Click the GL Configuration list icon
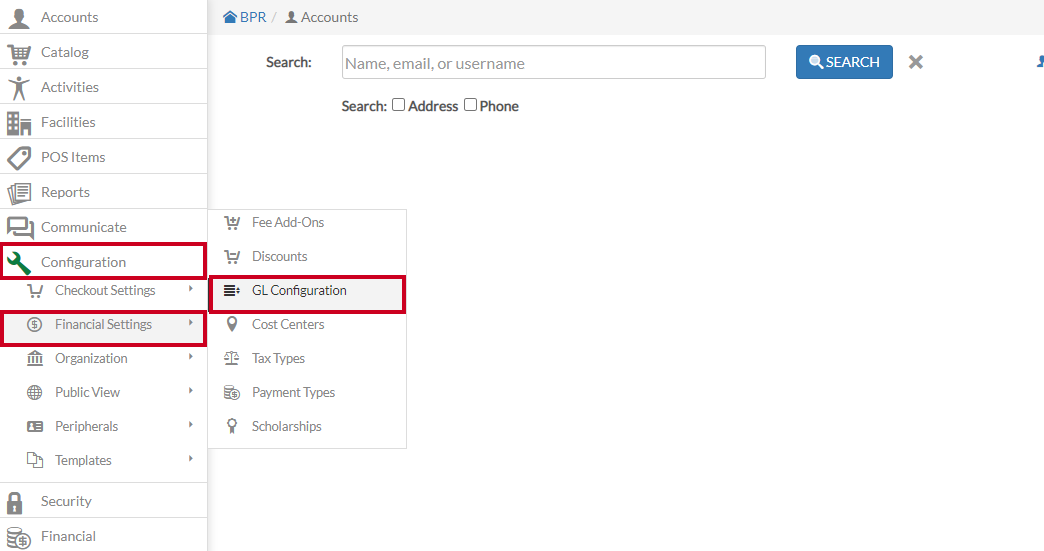The width and height of the screenshot is (1044, 551). 232,291
